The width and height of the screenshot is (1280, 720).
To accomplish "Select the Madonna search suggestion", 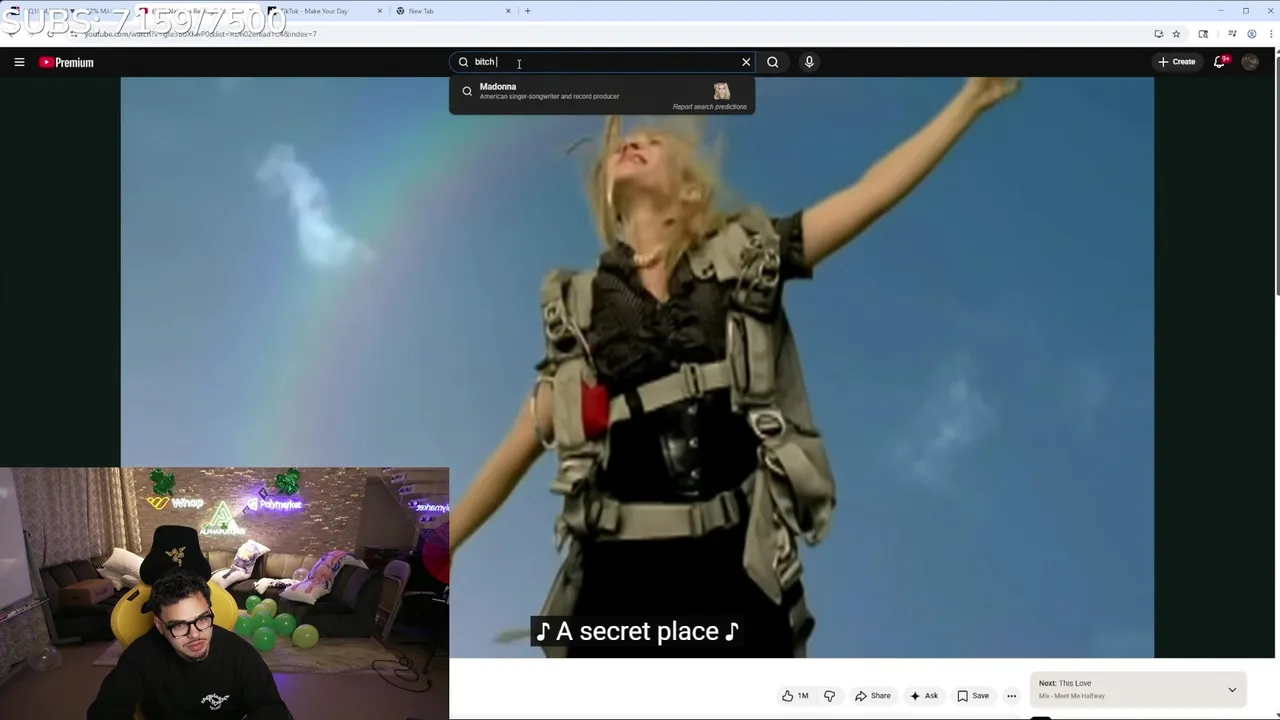I will click(x=602, y=91).
